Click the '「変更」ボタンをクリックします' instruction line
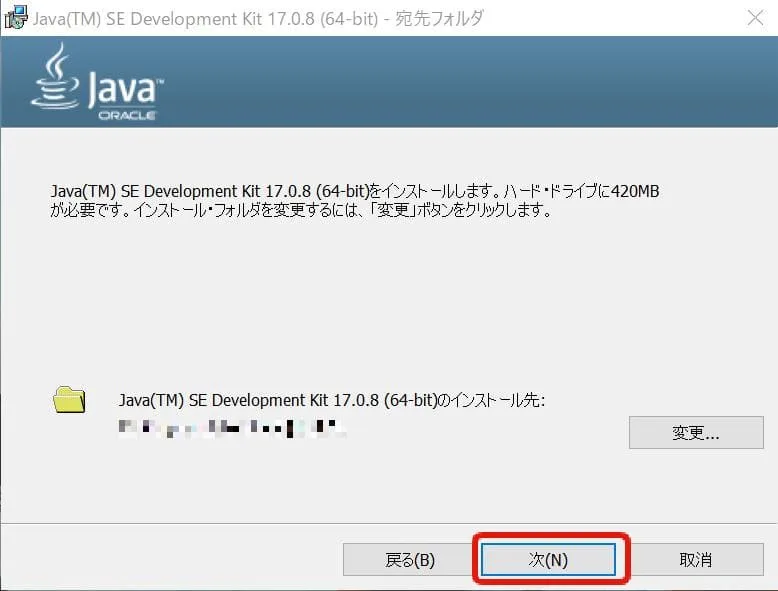The width and height of the screenshot is (778, 591). click(461, 210)
